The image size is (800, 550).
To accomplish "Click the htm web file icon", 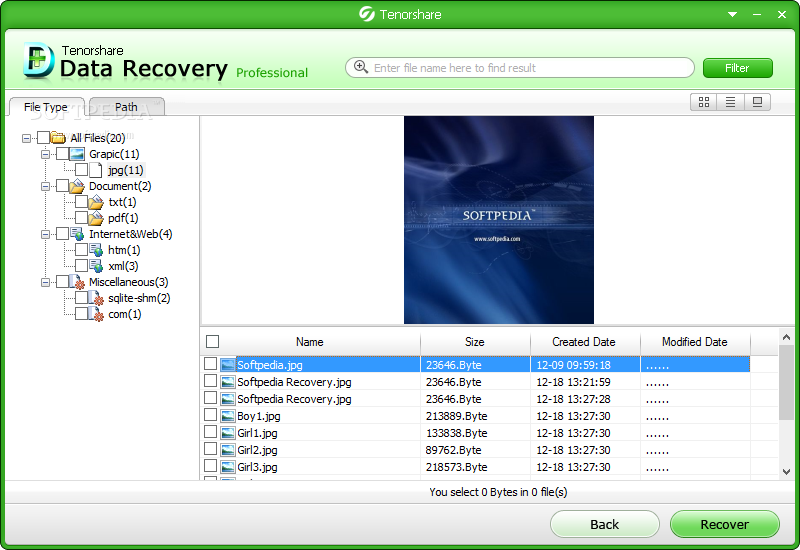I will [96, 250].
